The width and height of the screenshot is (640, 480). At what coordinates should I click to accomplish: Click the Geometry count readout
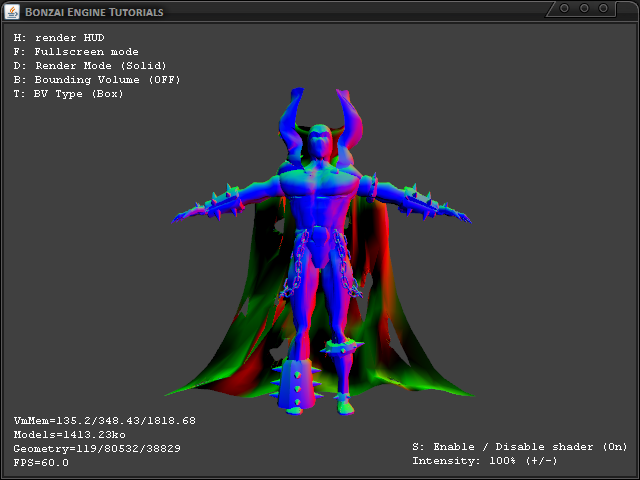click(97, 449)
